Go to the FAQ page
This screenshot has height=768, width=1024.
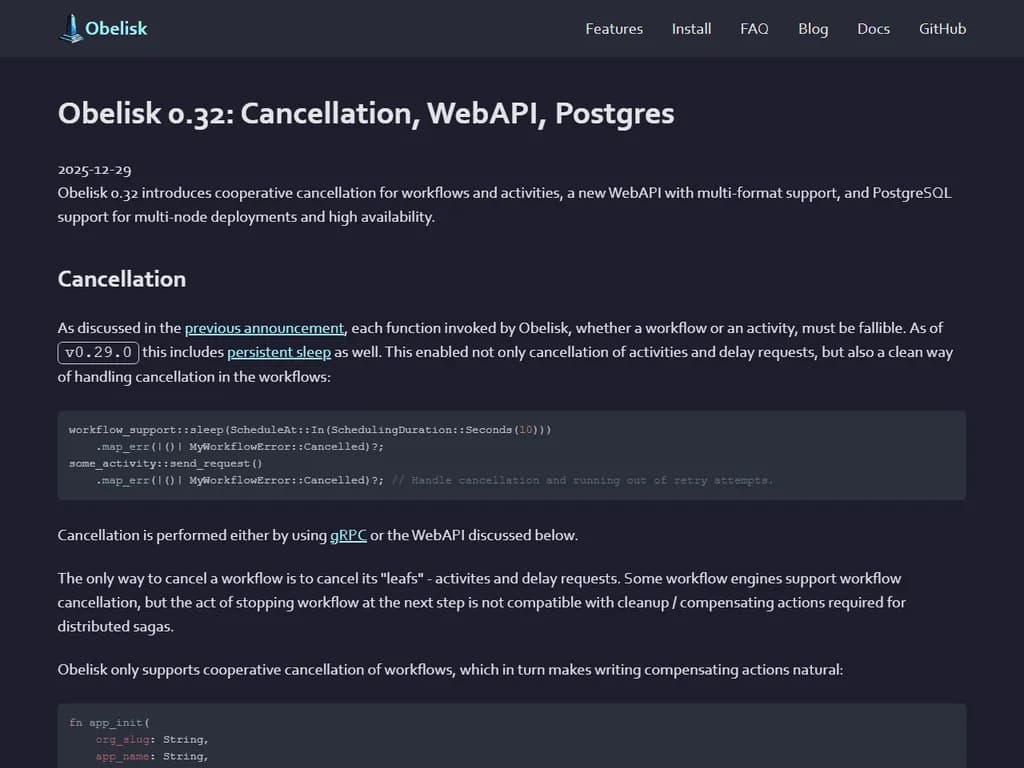tap(754, 29)
